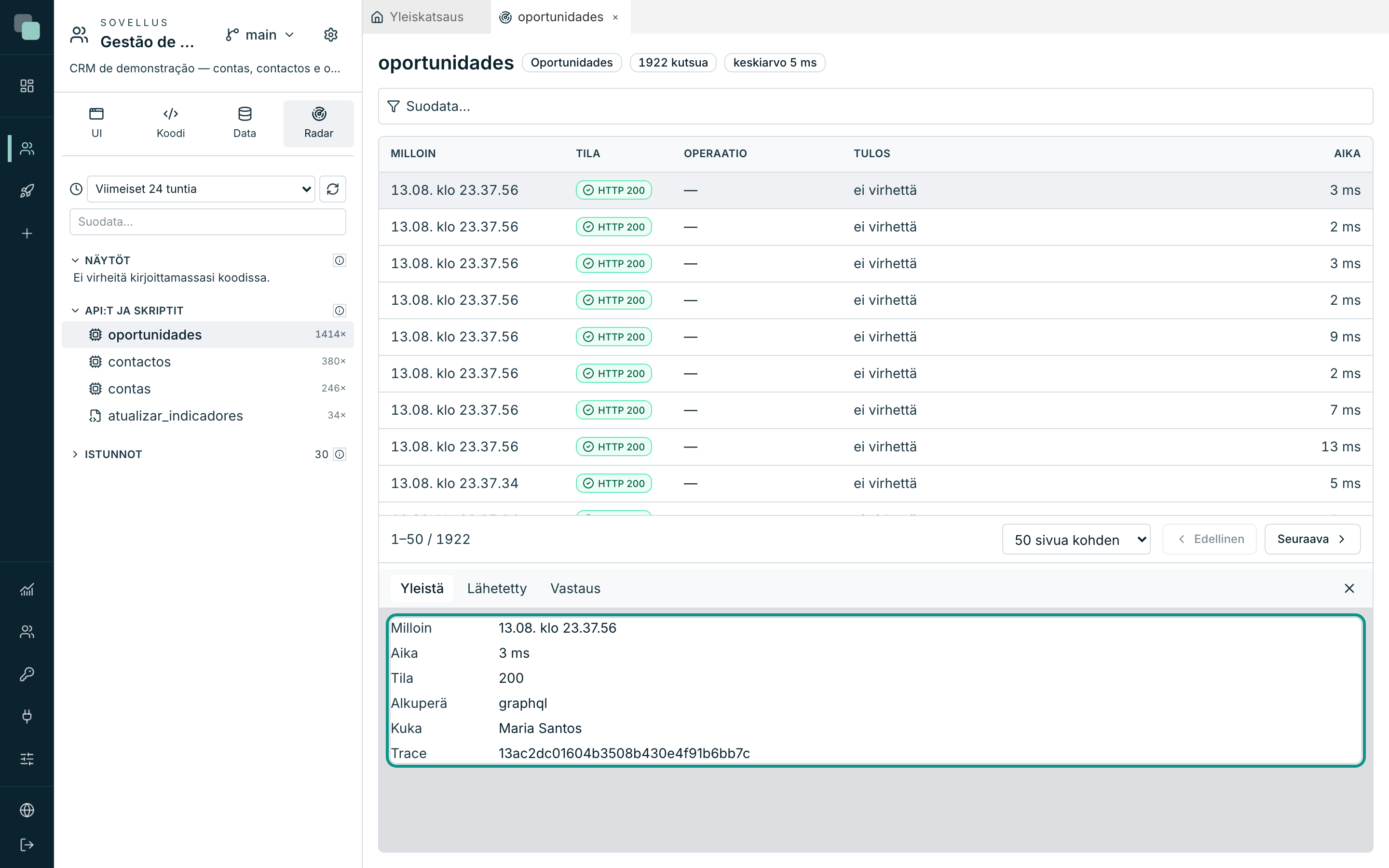
Task: Open the 50 sivua kohden dropdown
Action: point(1076,539)
